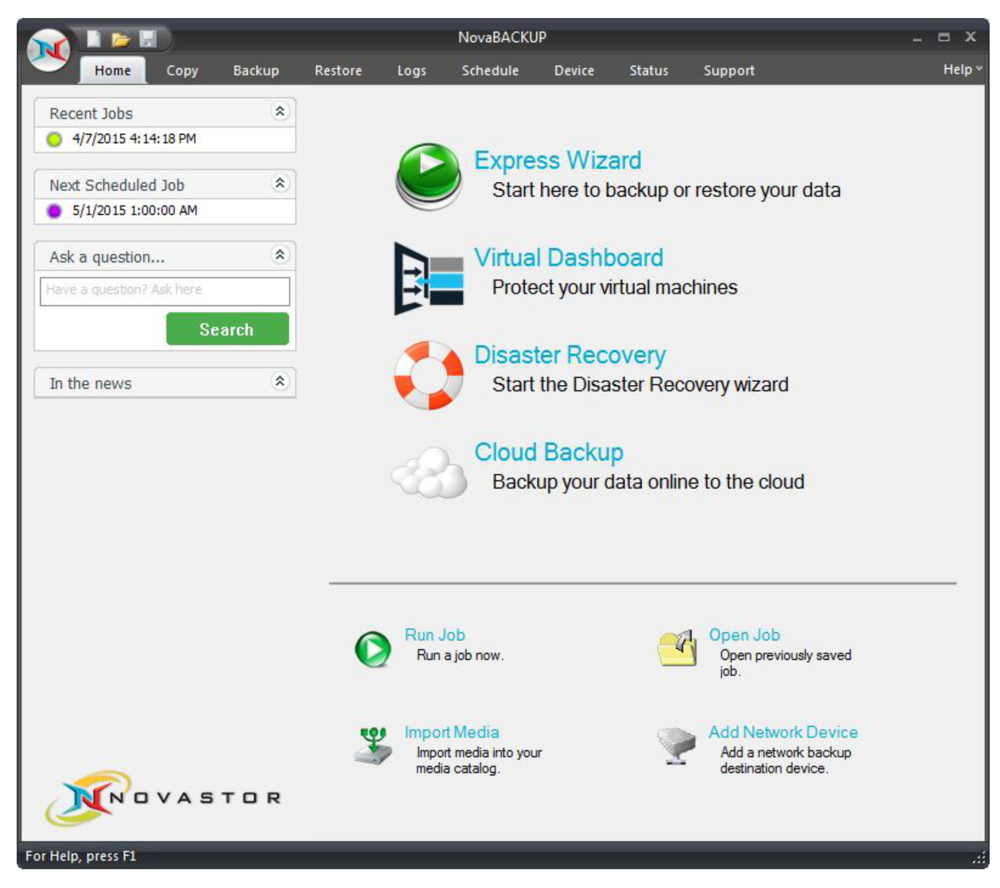The width and height of the screenshot is (1000, 888).
Task: Click the Open folder icon in quick toolbar
Action: [x=121, y=40]
